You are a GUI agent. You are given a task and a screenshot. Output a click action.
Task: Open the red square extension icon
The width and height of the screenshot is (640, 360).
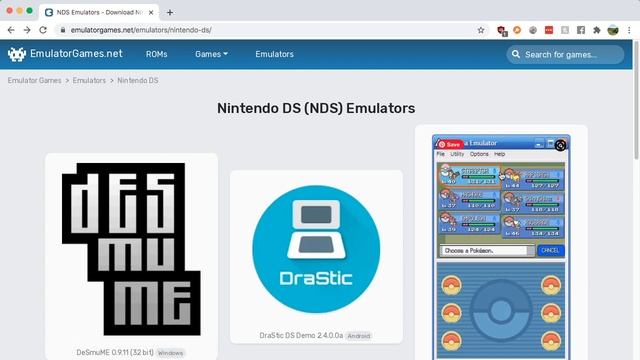click(x=549, y=30)
